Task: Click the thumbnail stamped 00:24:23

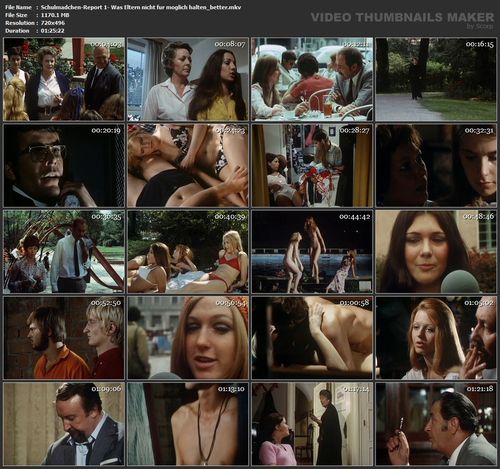Action: tap(188, 166)
